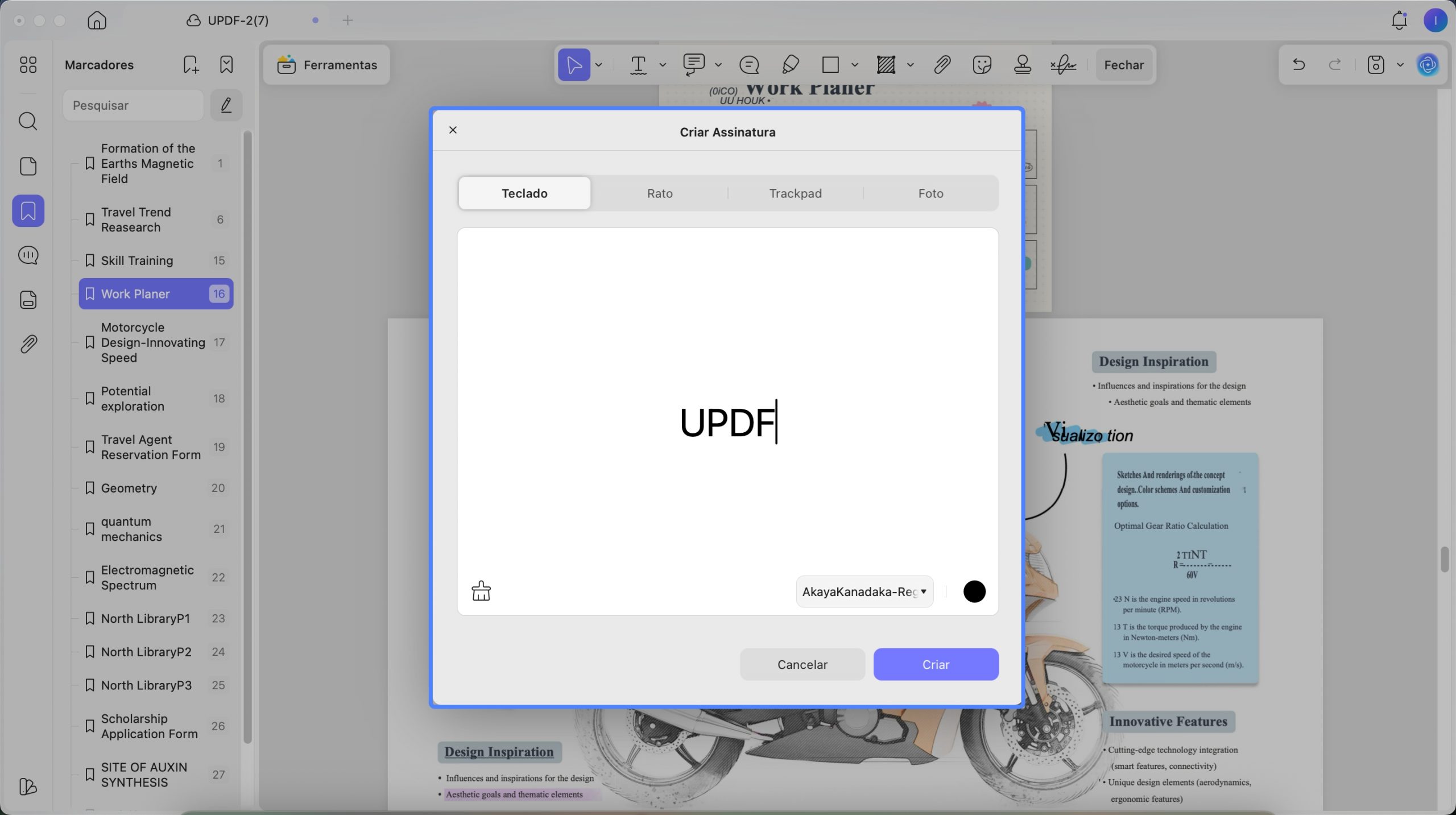The image size is (1456, 815).
Task: Open the UPDF AI assistant icon
Action: 1428,65
